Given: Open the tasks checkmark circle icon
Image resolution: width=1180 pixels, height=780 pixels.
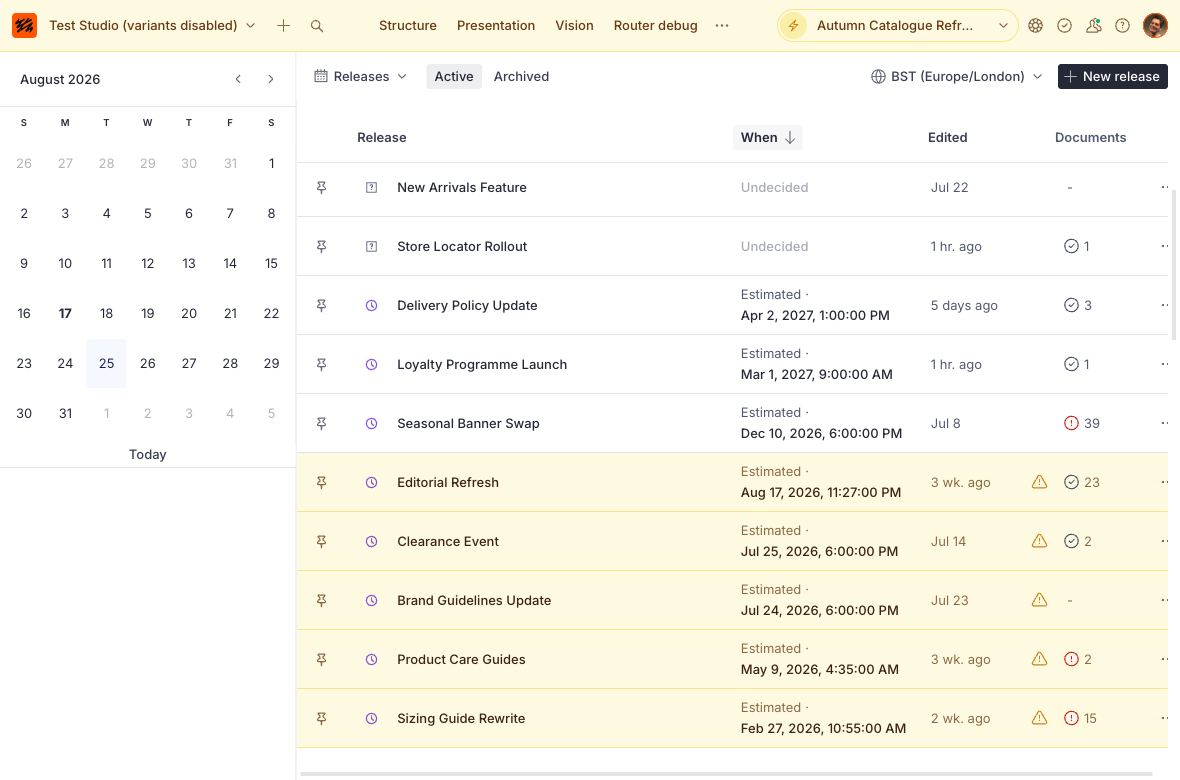Looking at the screenshot, I should point(1064,26).
